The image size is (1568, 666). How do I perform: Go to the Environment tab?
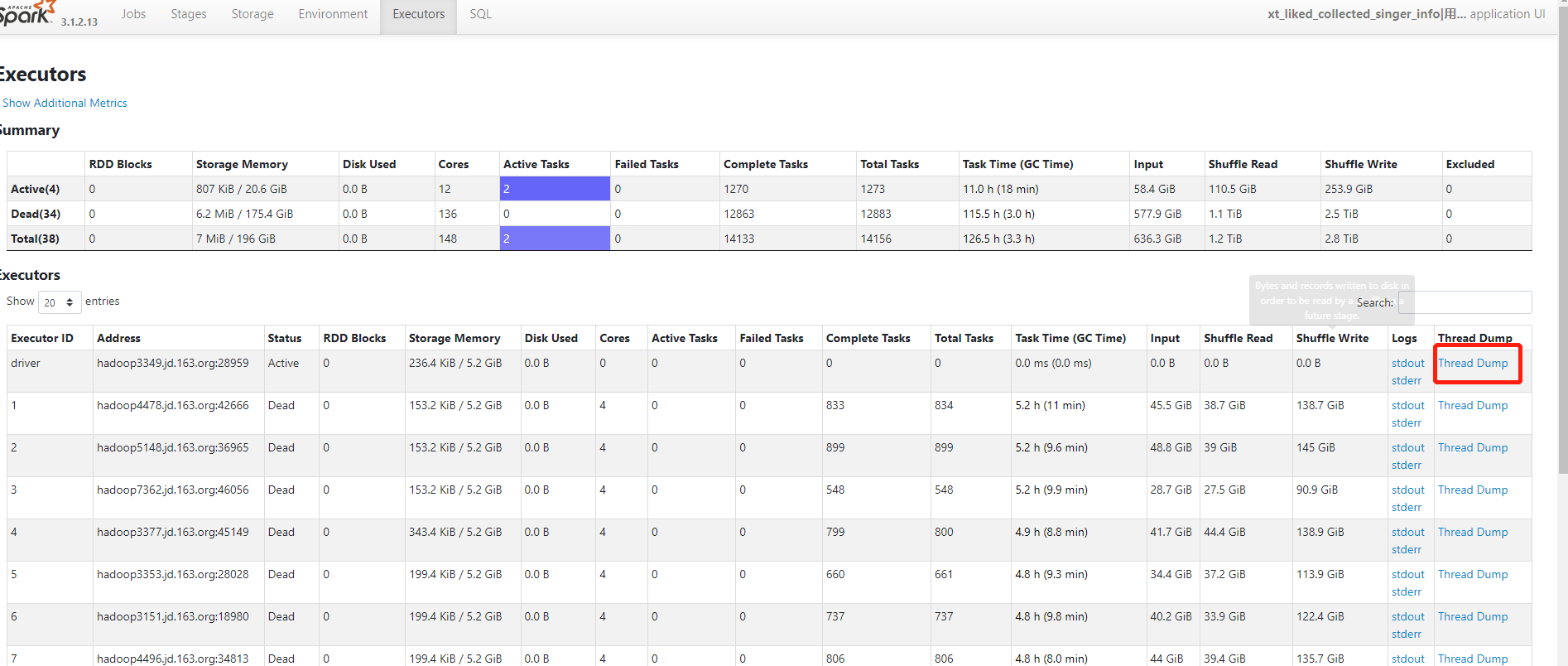coord(333,14)
